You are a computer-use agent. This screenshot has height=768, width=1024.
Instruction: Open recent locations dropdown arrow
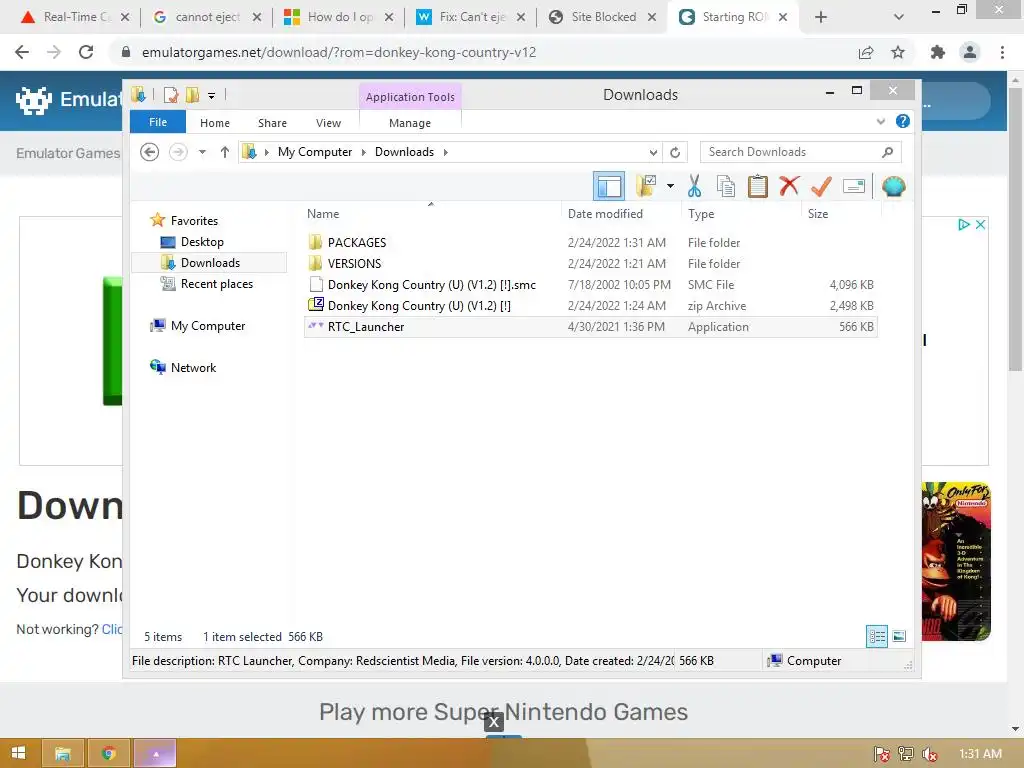click(x=202, y=152)
